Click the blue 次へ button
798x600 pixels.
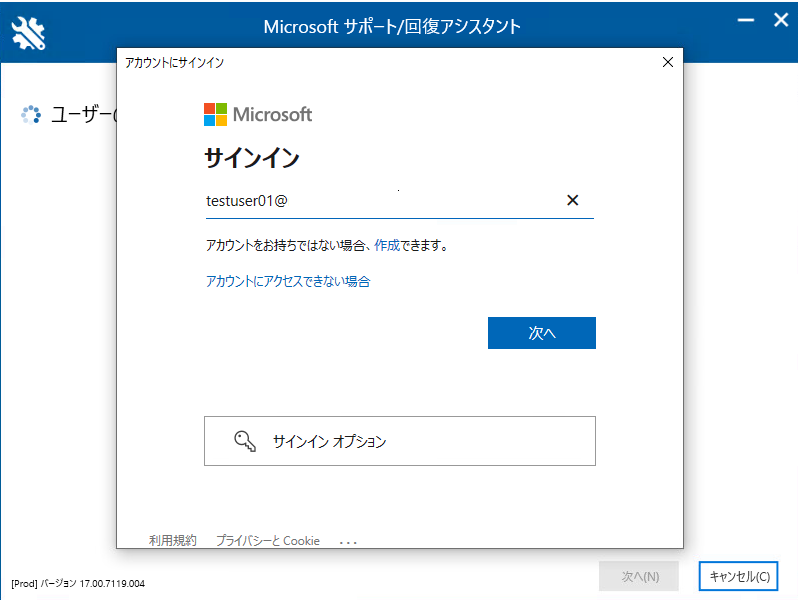click(542, 333)
